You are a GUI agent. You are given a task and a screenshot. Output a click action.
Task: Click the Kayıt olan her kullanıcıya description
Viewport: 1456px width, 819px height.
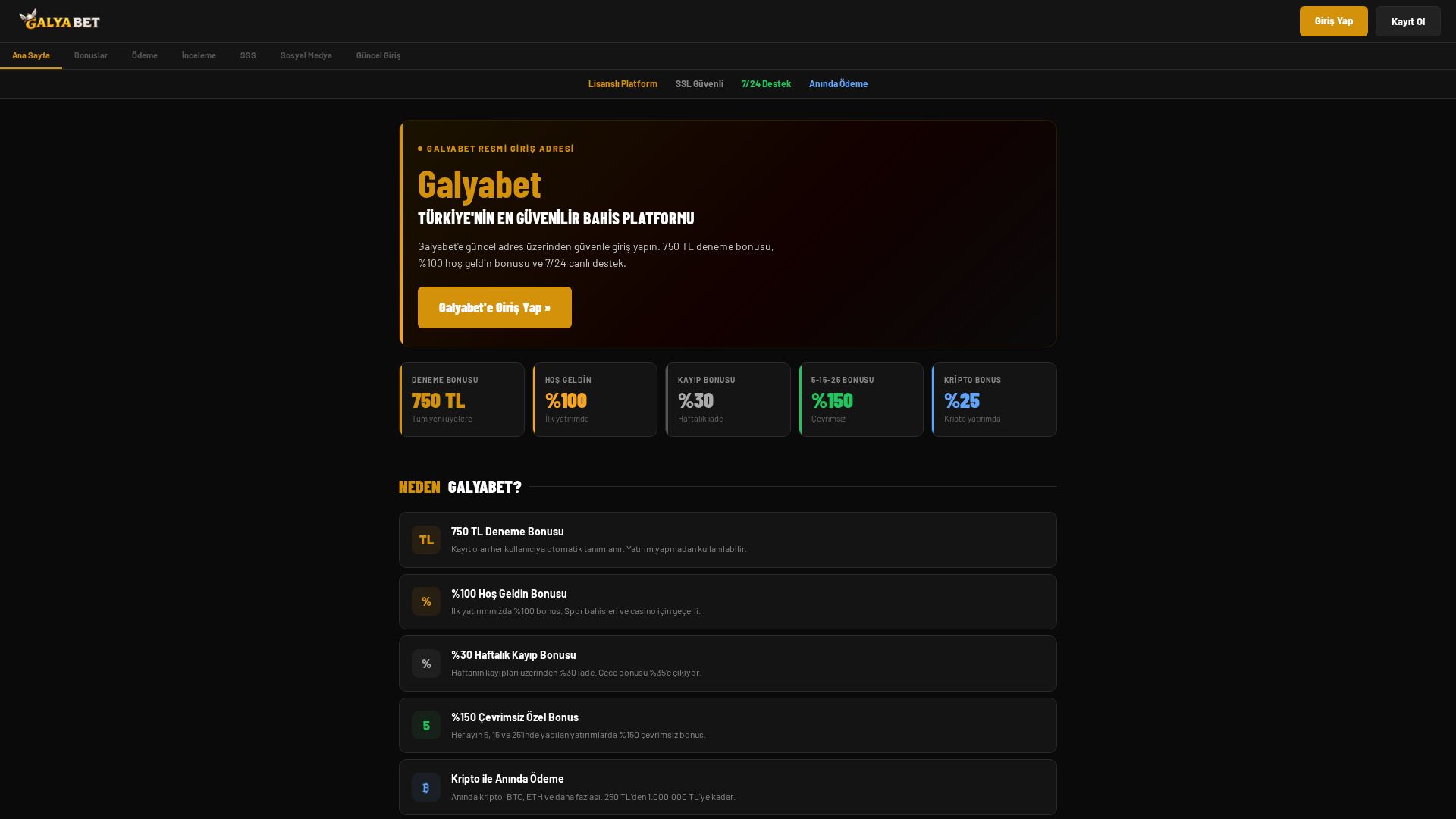pyautogui.click(x=599, y=549)
